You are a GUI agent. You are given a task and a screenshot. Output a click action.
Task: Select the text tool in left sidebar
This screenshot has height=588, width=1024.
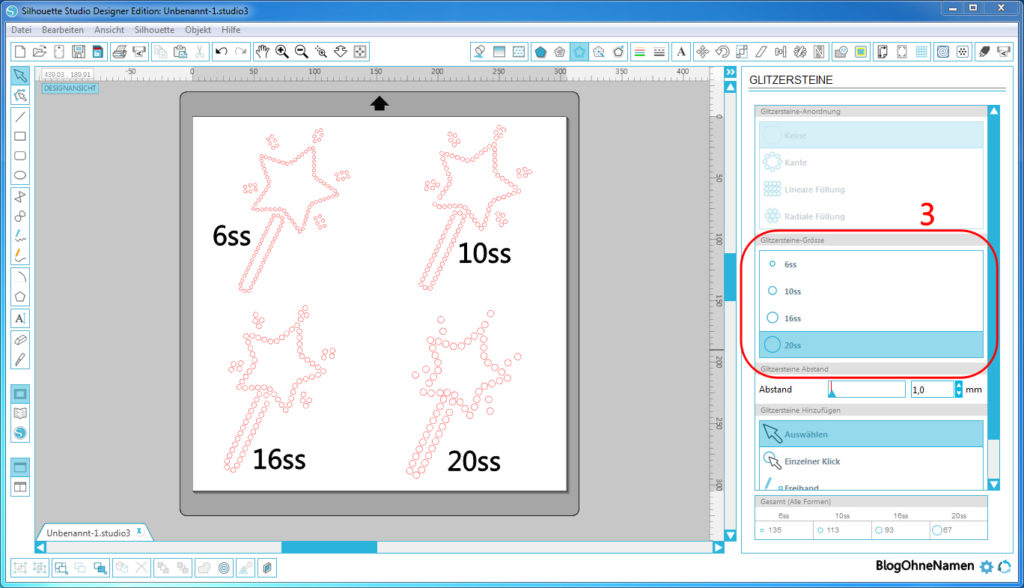pyautogui.click(x=20, y=318)
